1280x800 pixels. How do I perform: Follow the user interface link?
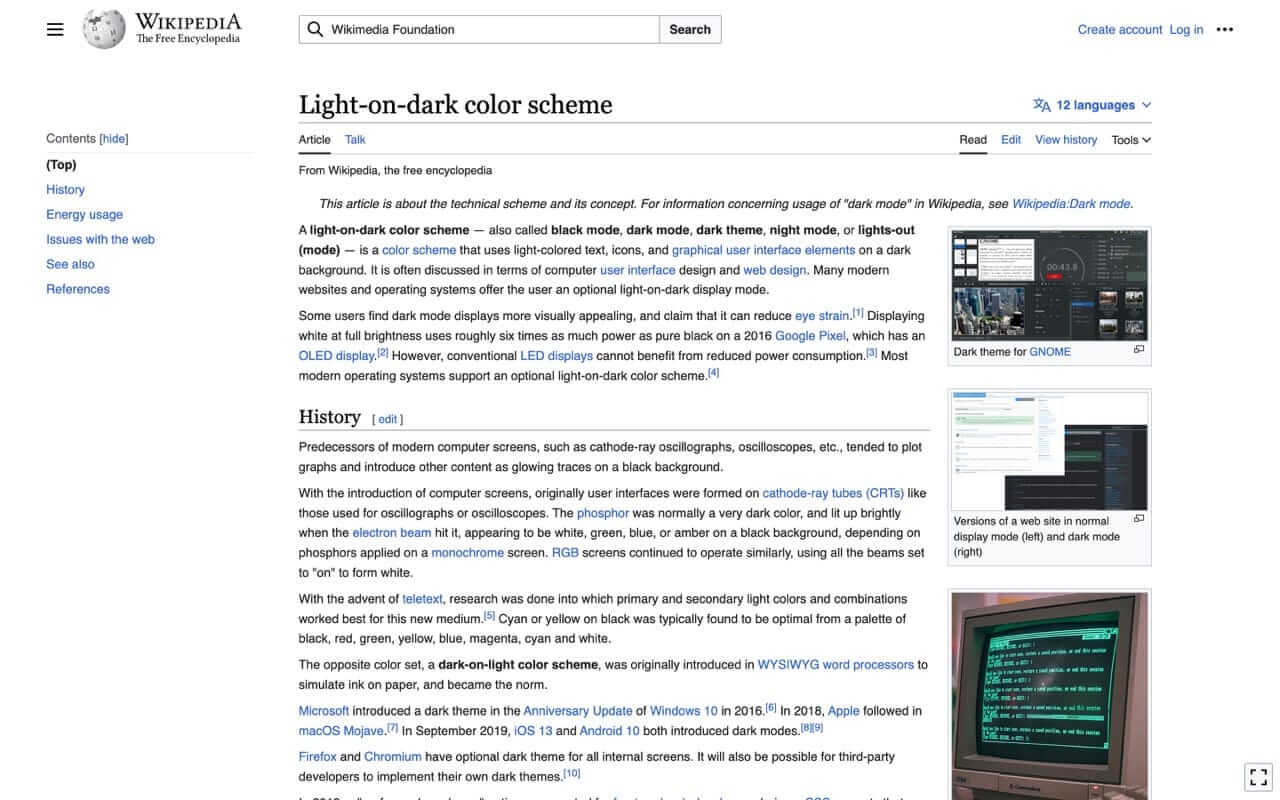(x=637, y=270)
